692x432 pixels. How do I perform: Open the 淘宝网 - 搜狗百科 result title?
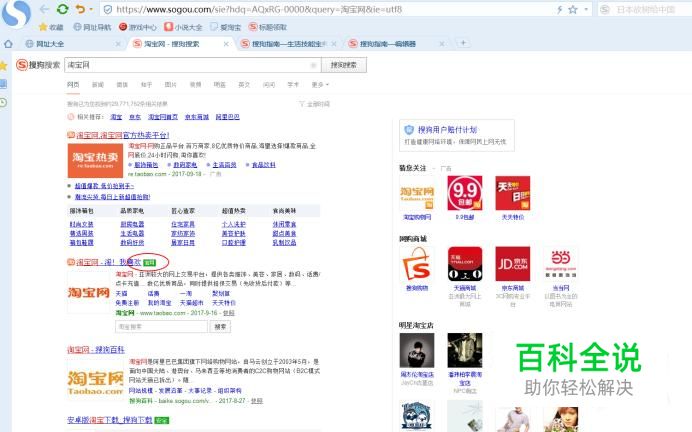[96, 350]
